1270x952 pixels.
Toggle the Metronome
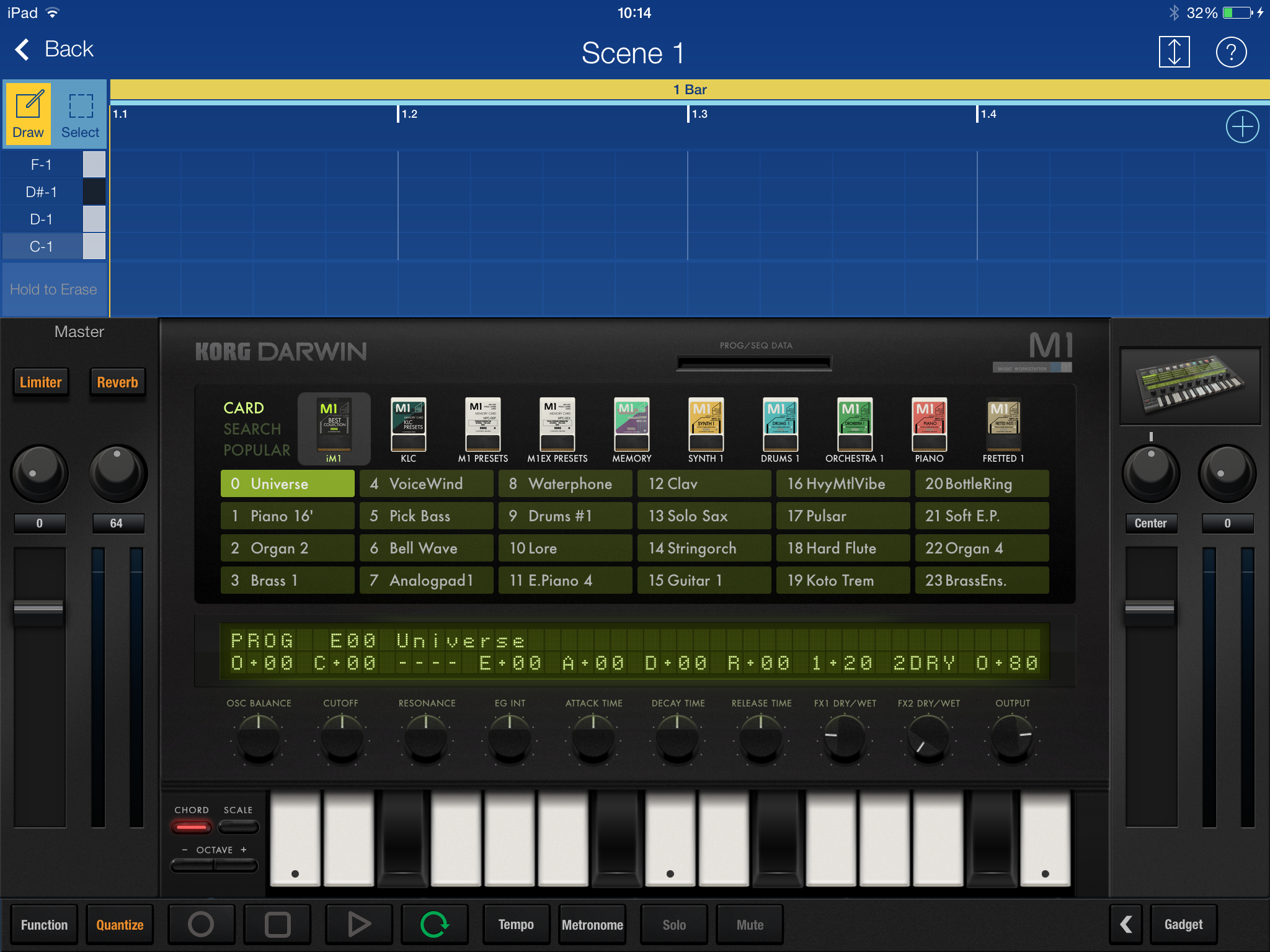click(592, 924)
